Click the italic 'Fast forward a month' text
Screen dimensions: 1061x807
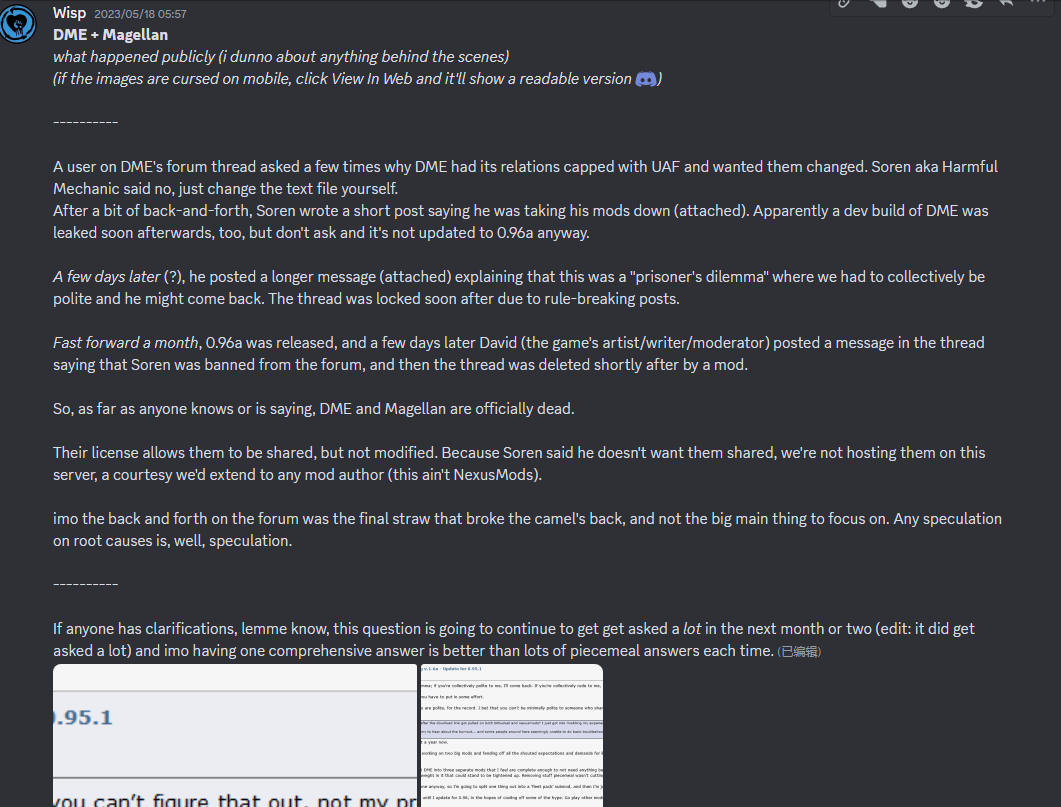point(125,343)
